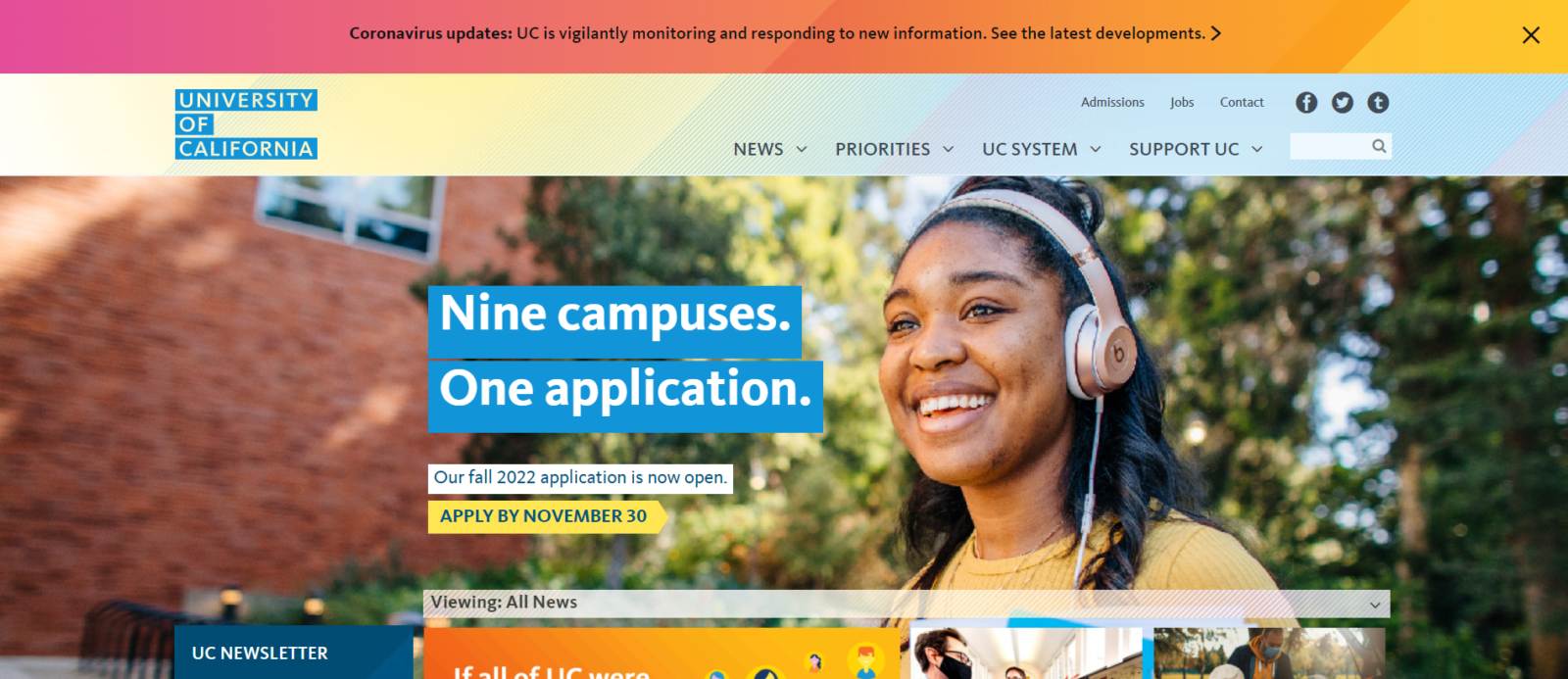Open the 'If all of UC were' story thumbnail

coord(661,654)
